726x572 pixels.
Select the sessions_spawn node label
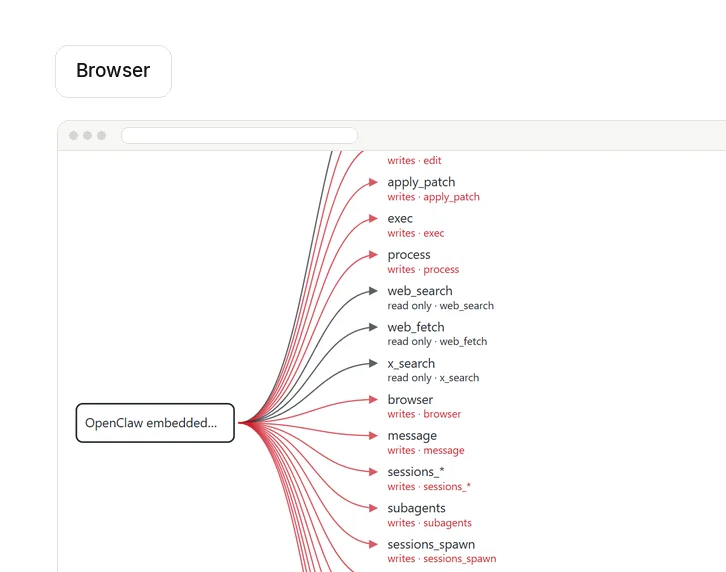432,544
